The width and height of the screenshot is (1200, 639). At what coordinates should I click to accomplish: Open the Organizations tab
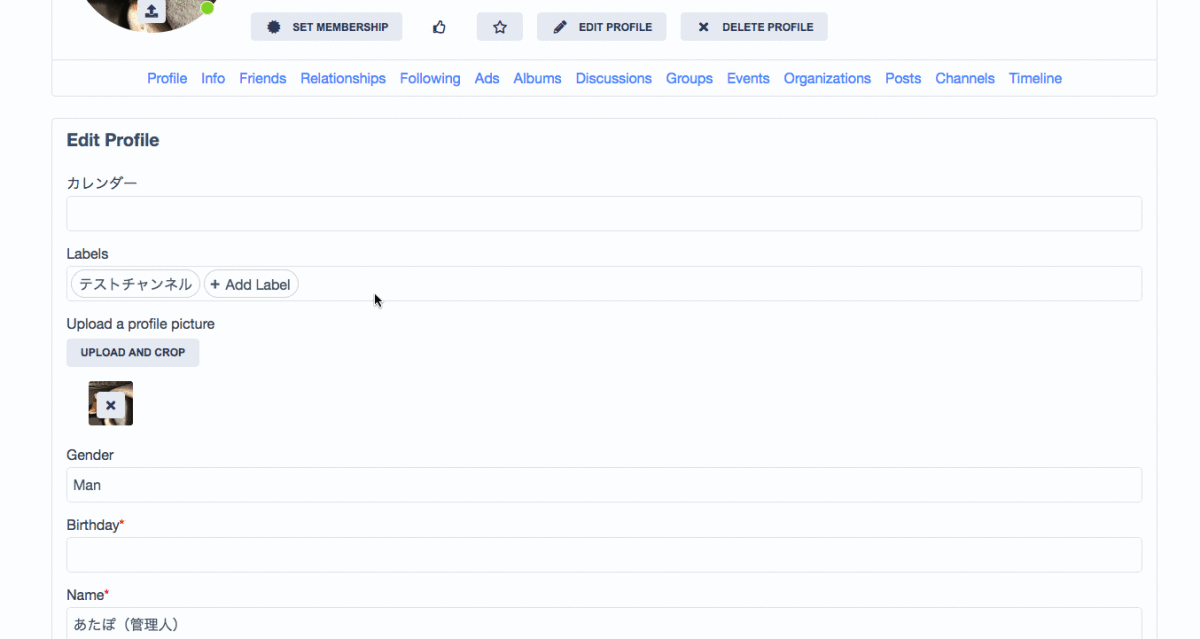tap(827, 78)
